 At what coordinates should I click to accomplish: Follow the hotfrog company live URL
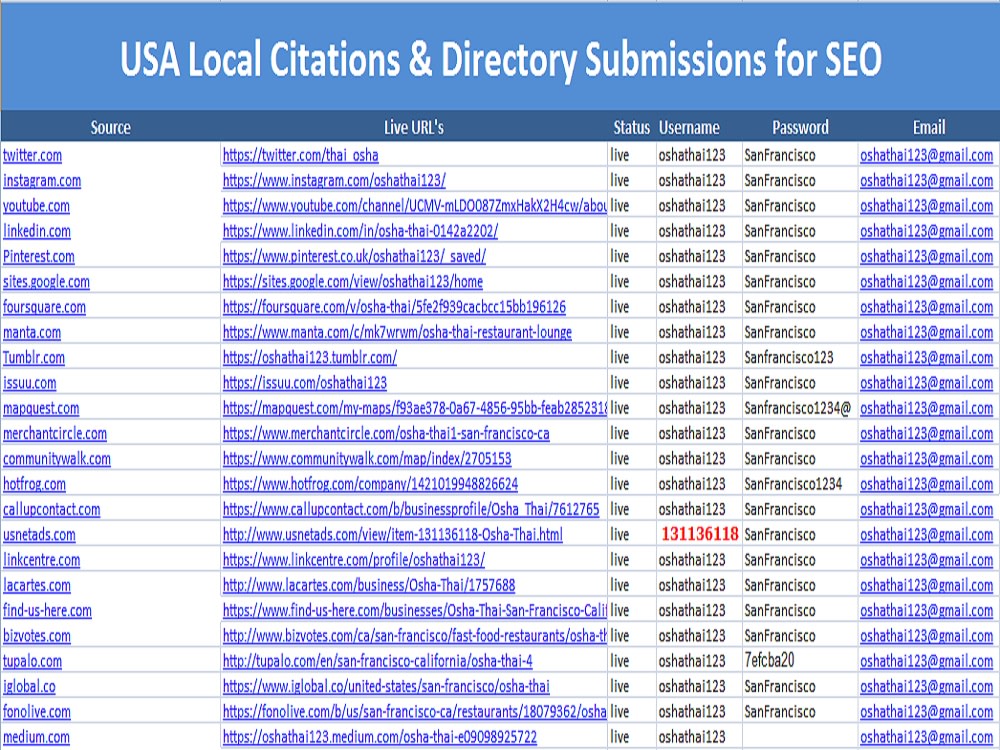click(371, 484)
